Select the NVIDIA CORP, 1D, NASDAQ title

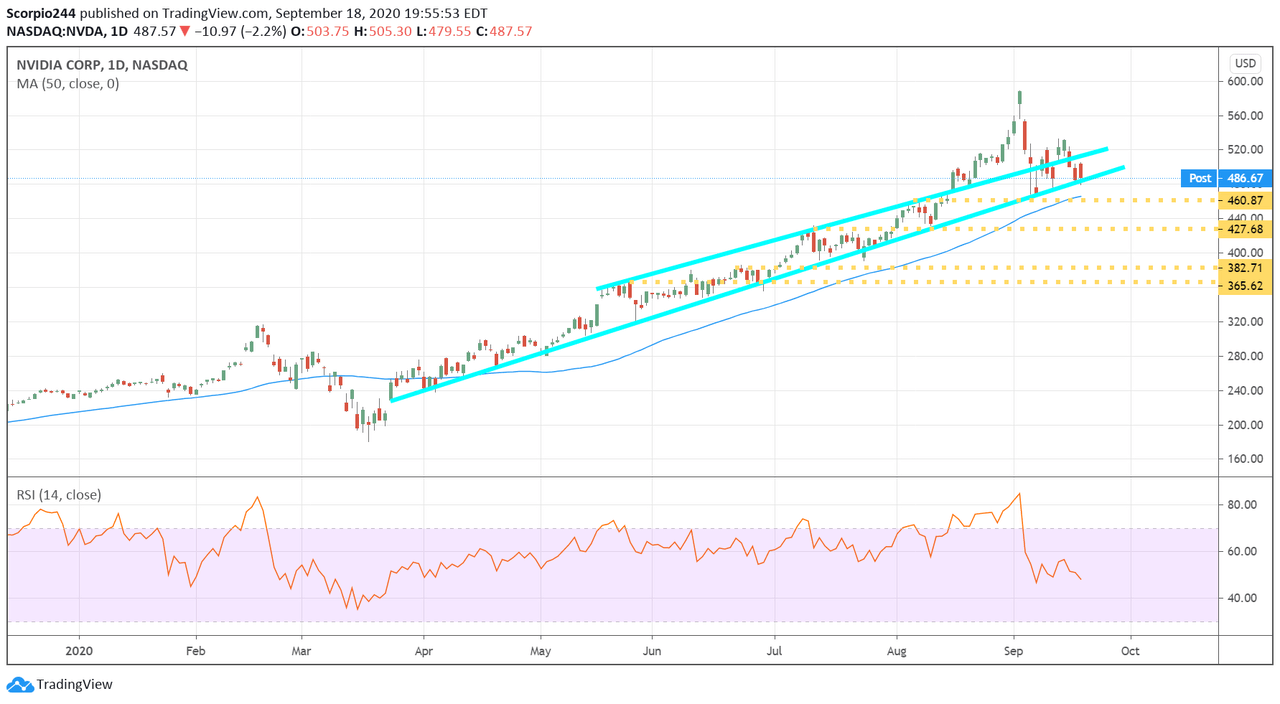point(102,65)
